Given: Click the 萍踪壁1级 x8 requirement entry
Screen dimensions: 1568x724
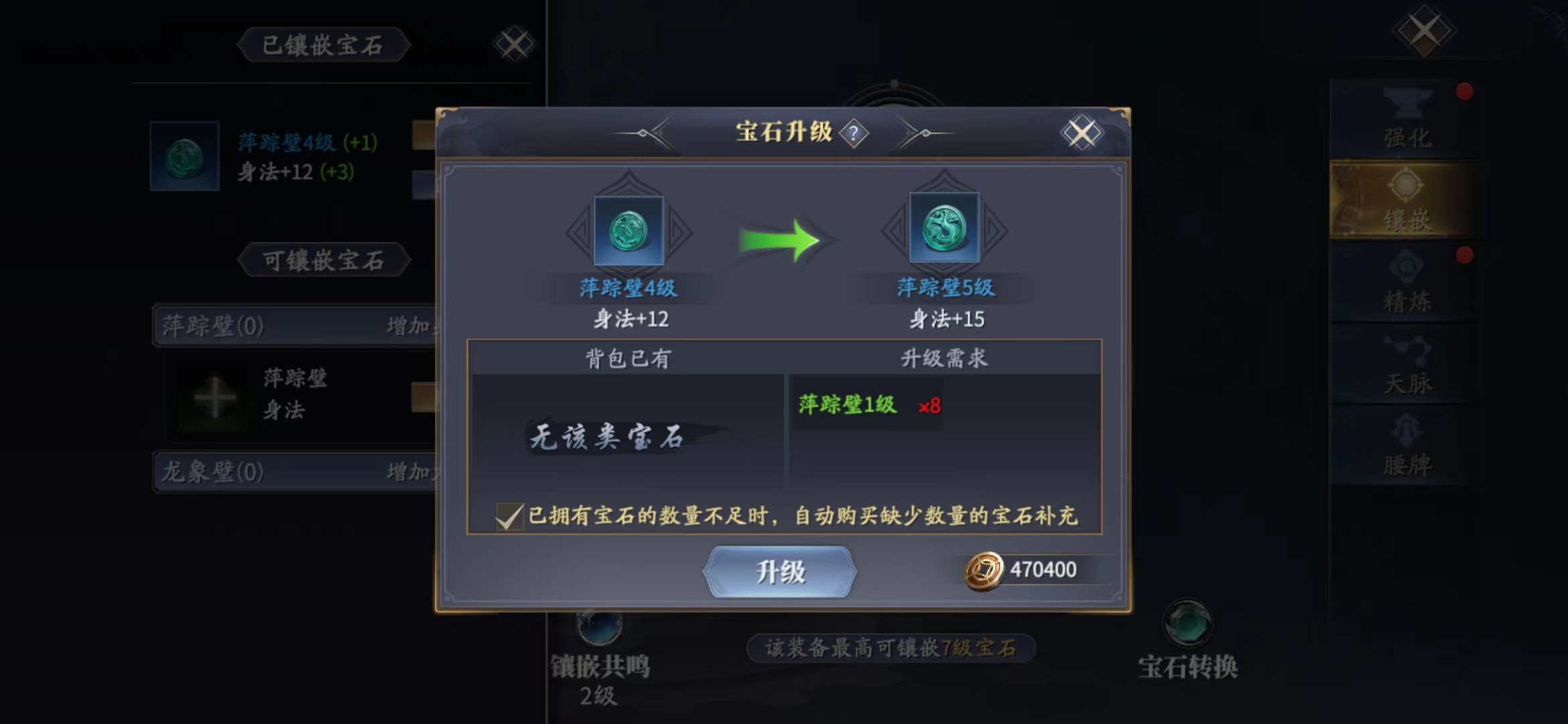Looking at the screenshot, I should tap(869, 405).
